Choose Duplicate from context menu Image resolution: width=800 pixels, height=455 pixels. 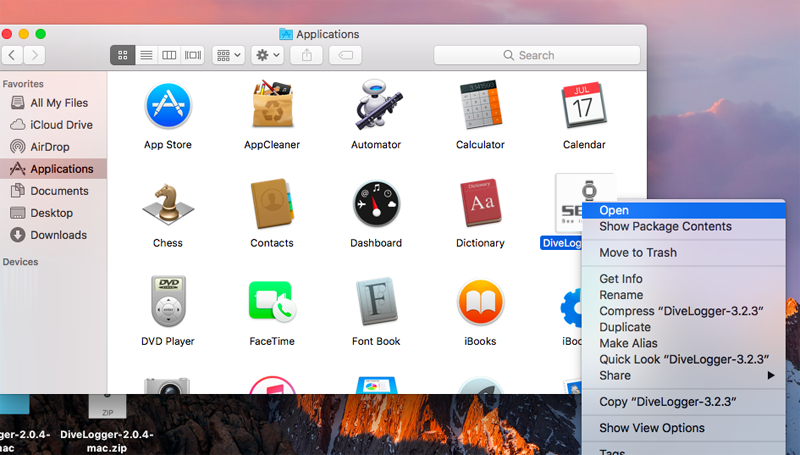[684, 327]
